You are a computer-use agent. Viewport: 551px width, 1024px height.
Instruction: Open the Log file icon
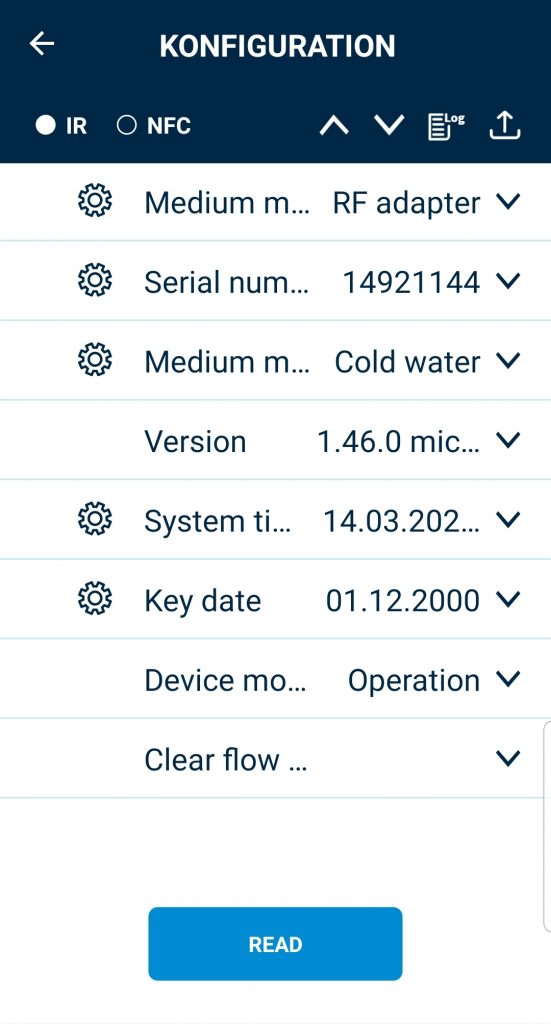[446, 125]
